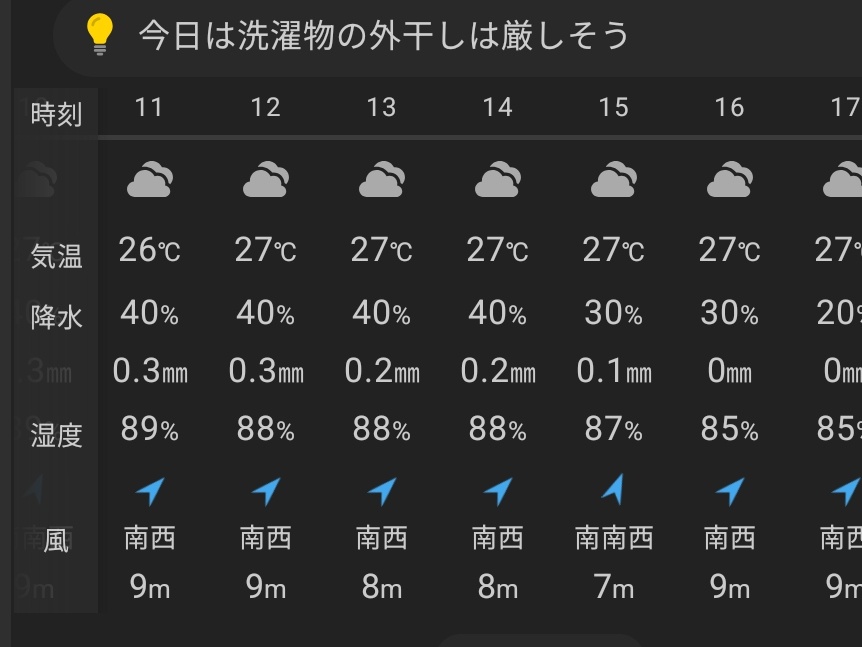Click the cloudy icon for 13 o'clock
Image resolution: width=862 pixels, height=647 pixels.
point(382,179)
